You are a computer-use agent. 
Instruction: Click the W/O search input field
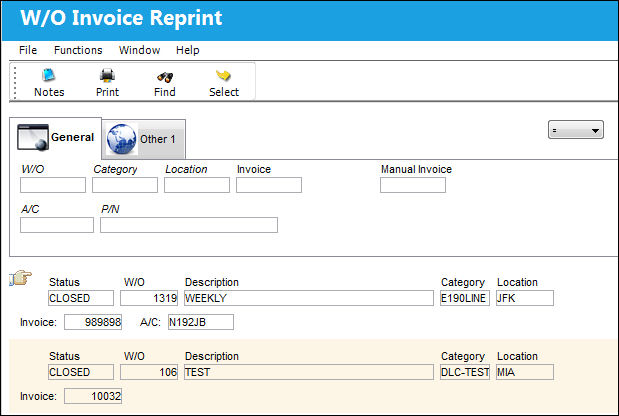(x=53, y=185)
